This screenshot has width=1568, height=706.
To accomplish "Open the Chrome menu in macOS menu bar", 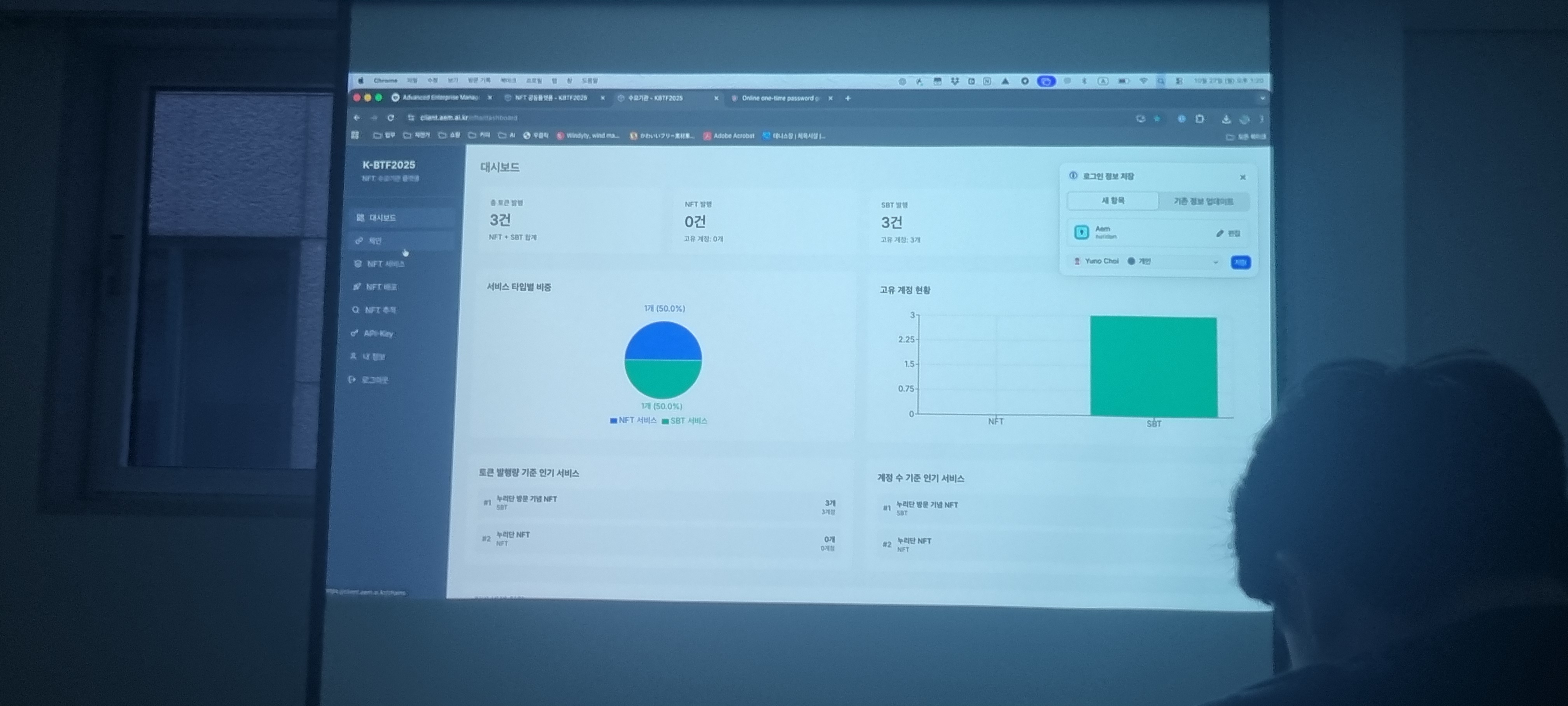I will pos(385,80).
